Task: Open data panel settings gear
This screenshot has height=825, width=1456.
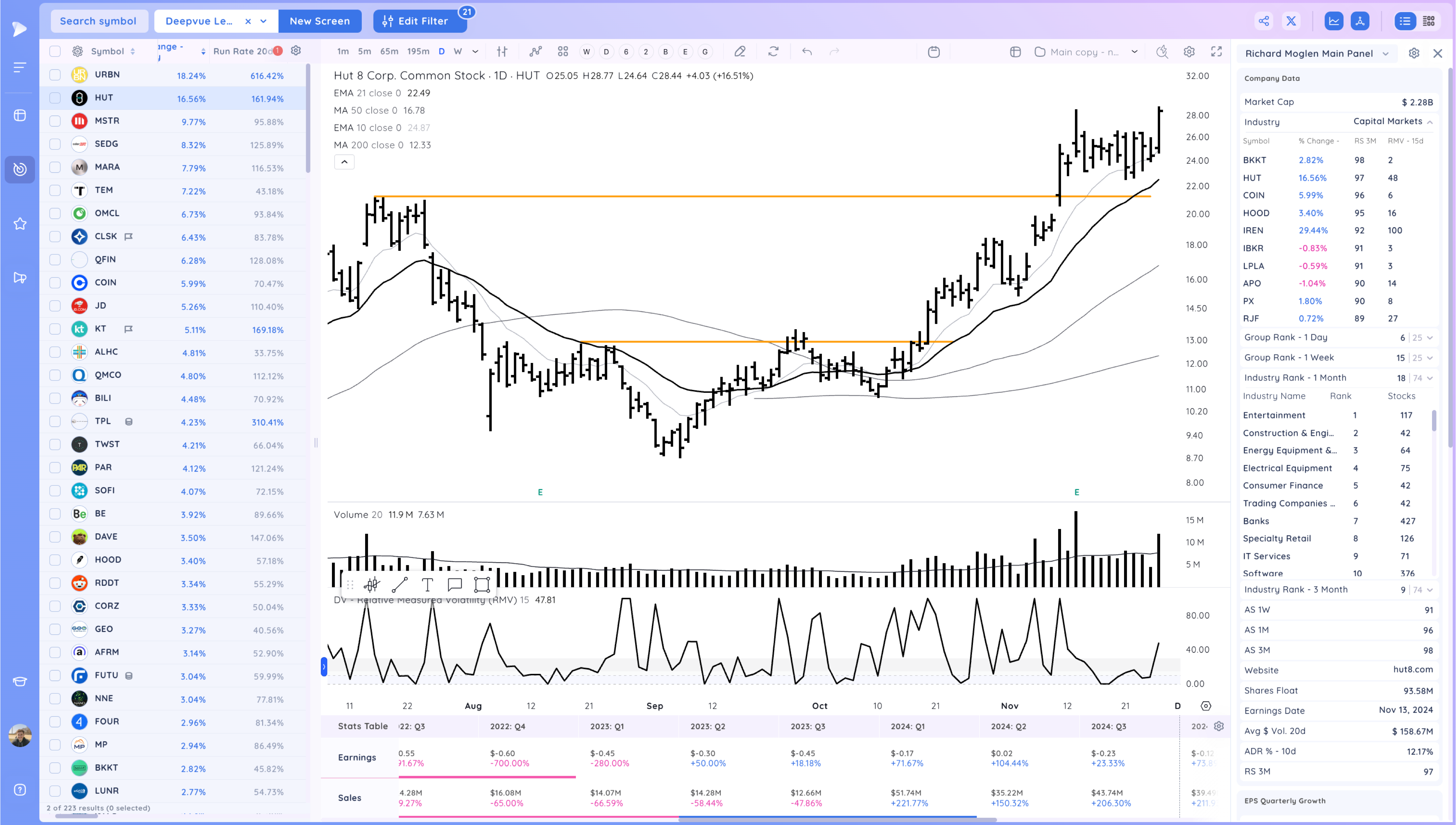Action: pyautogui.click(x=1413, y=53)
